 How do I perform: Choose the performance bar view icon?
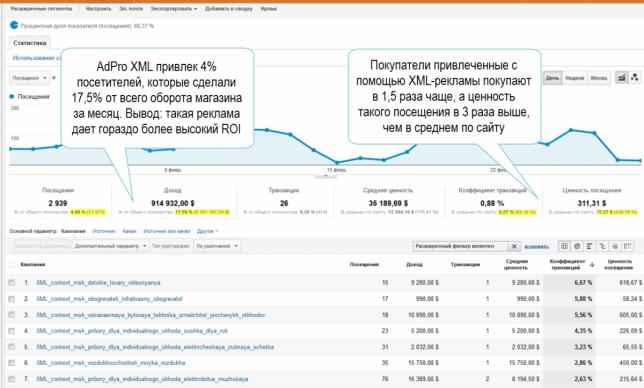click(589, 246)
